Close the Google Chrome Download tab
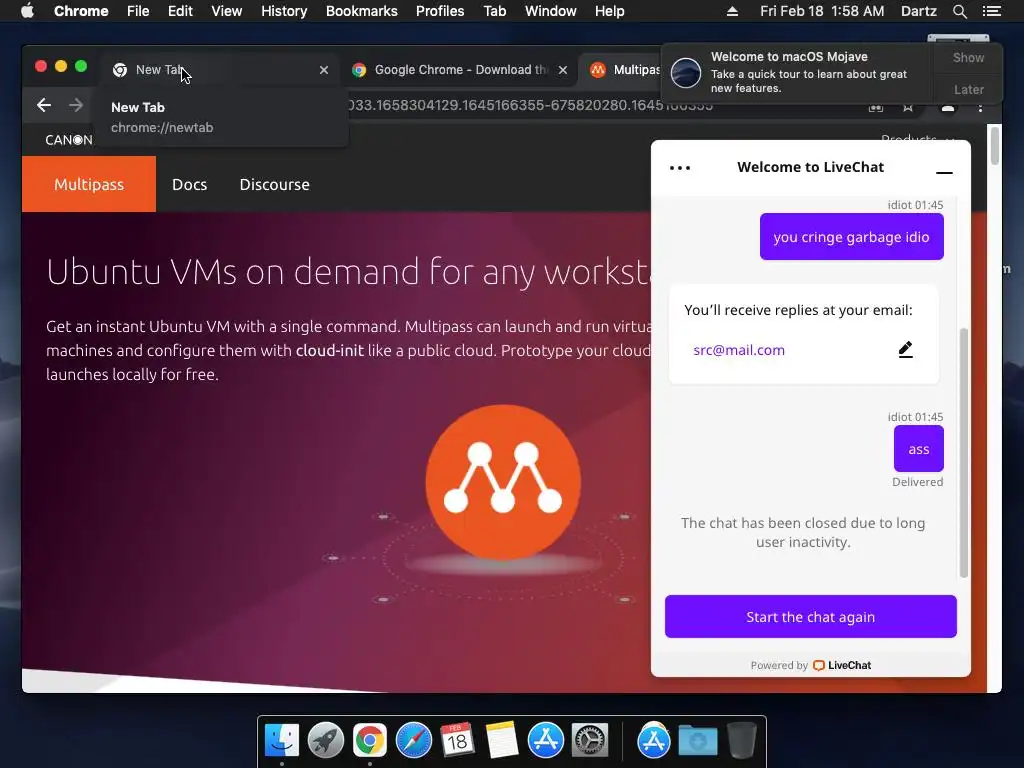1024x768 pixels. click(x=563, y=70)
